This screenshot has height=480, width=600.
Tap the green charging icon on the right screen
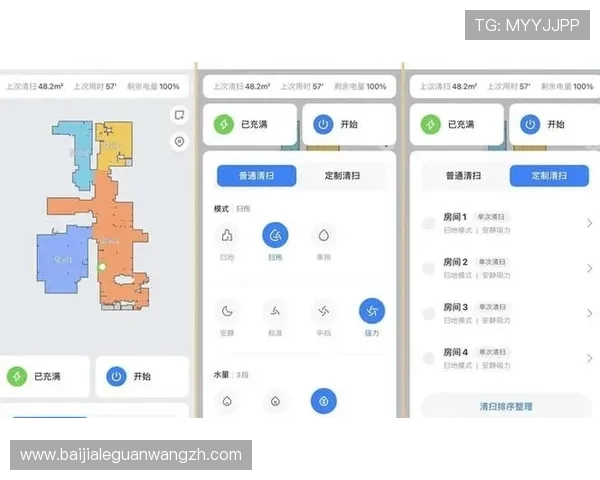(430, 124)
